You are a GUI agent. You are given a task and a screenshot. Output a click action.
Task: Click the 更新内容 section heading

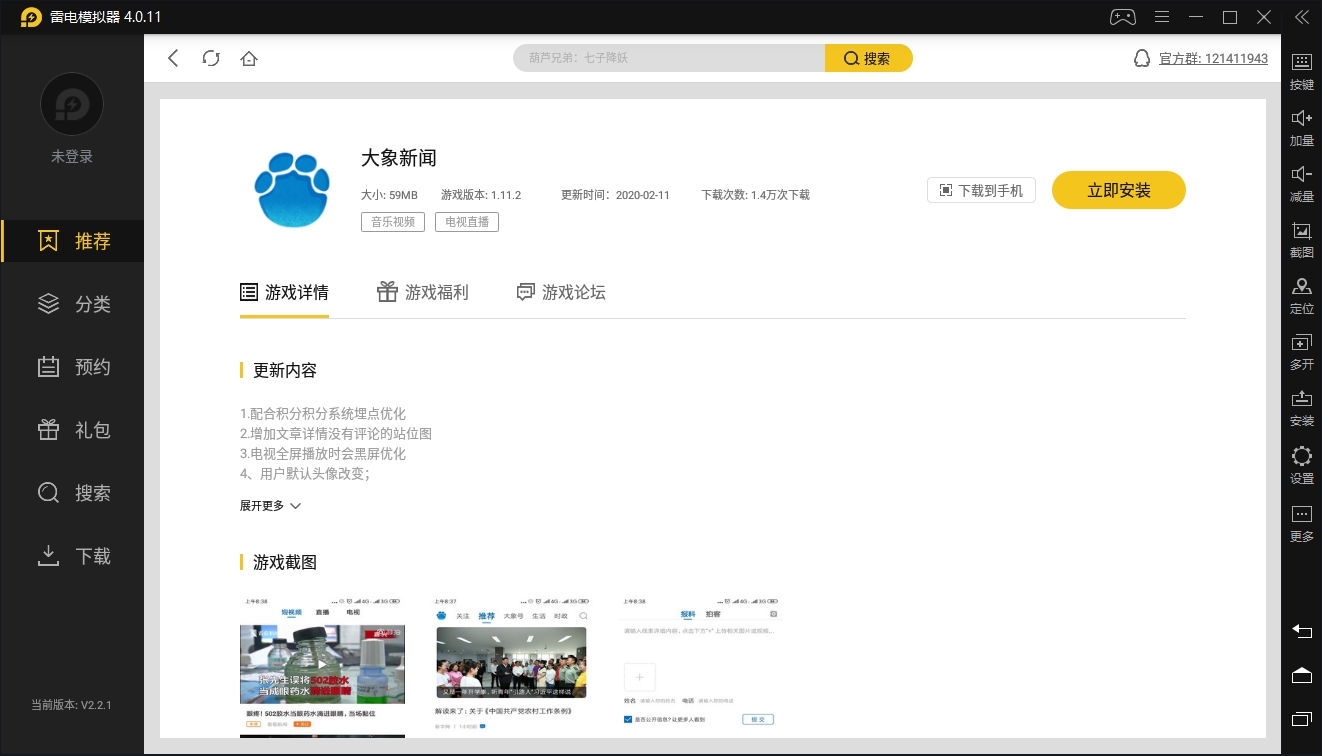285,370
